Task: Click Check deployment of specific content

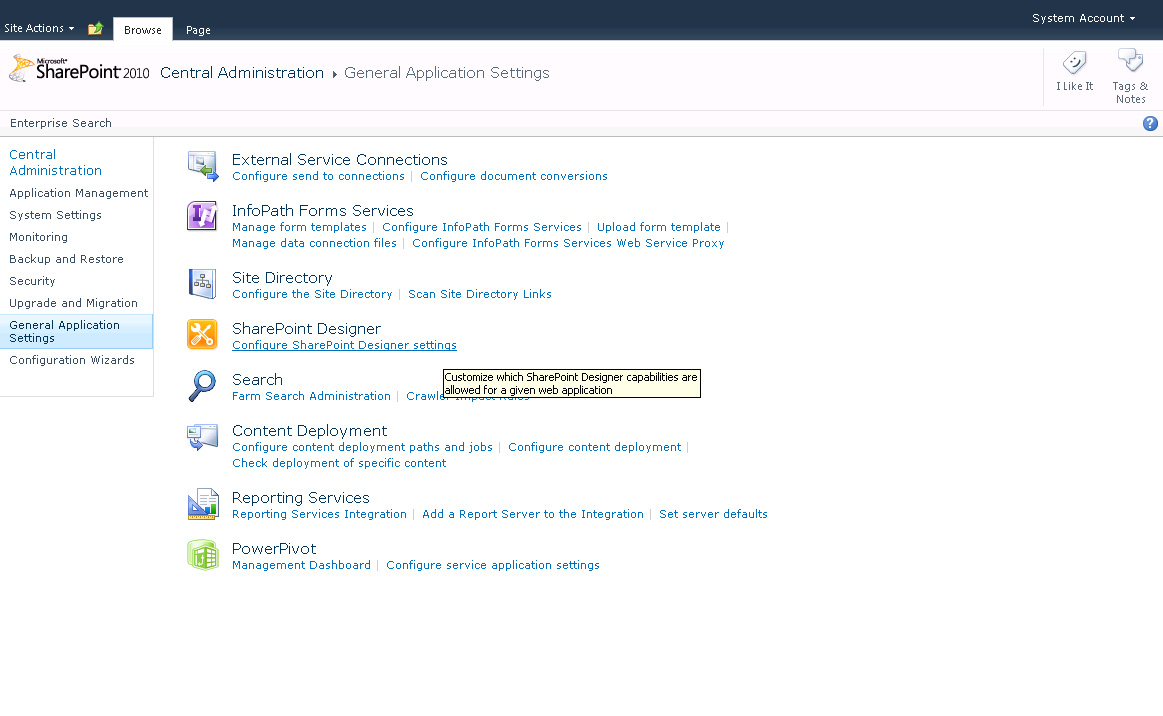Action: pyautogui.click(x=339, y=463)
